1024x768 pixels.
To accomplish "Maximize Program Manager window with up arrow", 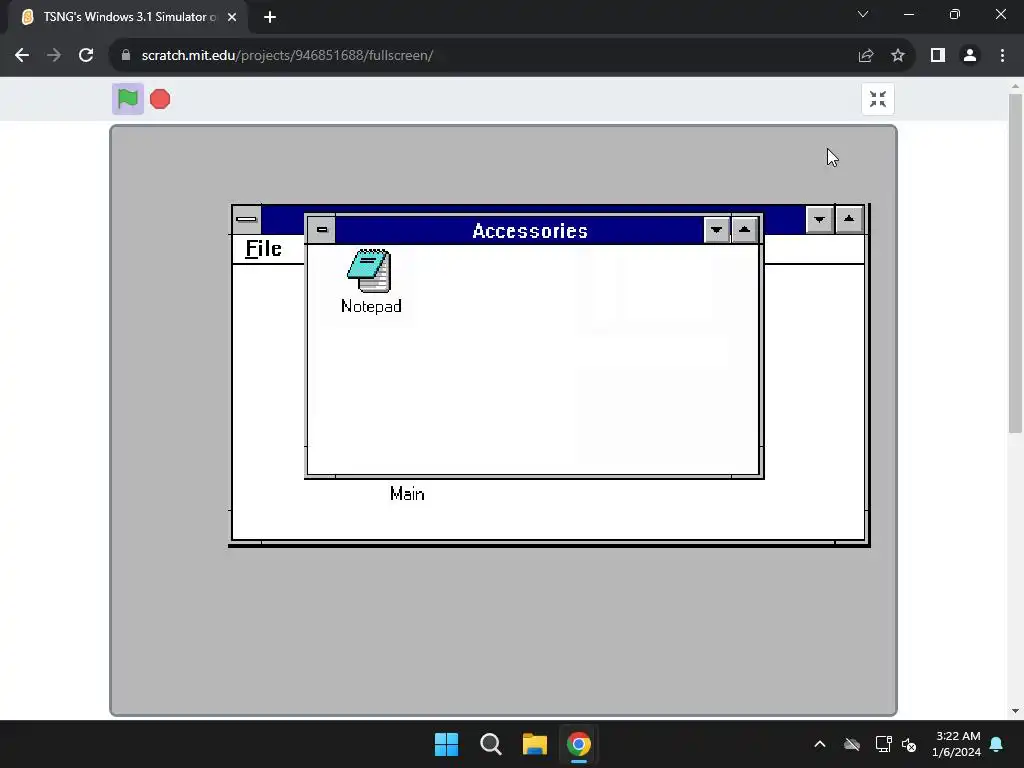I will (x=849, y=219).
